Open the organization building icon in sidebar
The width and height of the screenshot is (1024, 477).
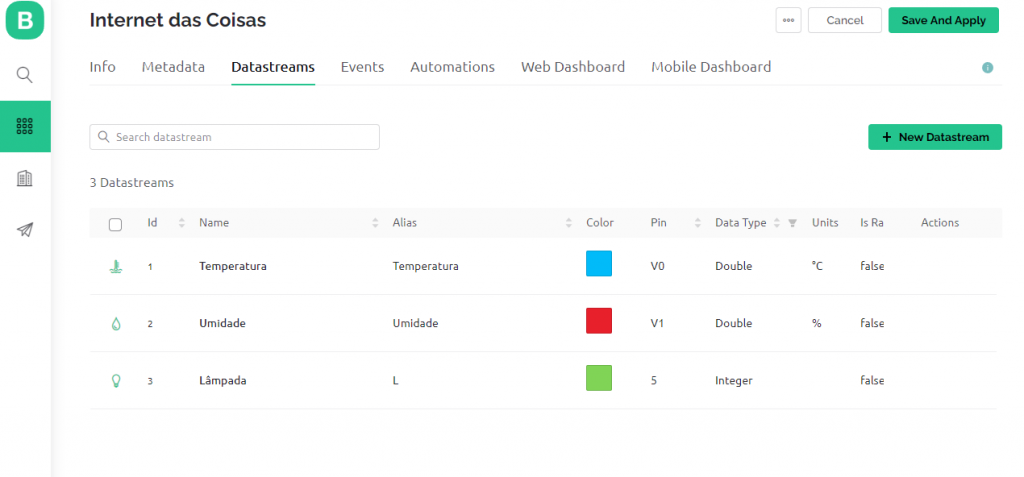(x=25, y=178)
